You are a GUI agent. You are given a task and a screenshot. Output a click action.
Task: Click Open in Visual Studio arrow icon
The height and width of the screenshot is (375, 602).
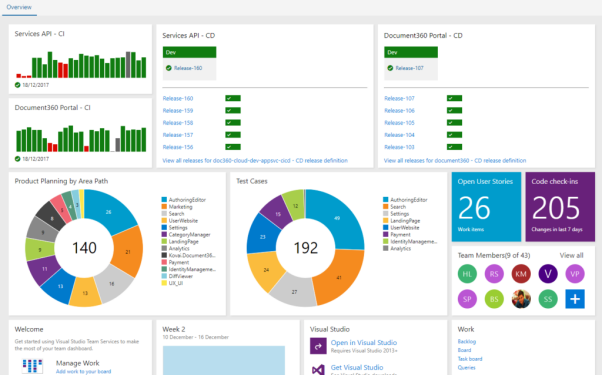click(318, 346)
